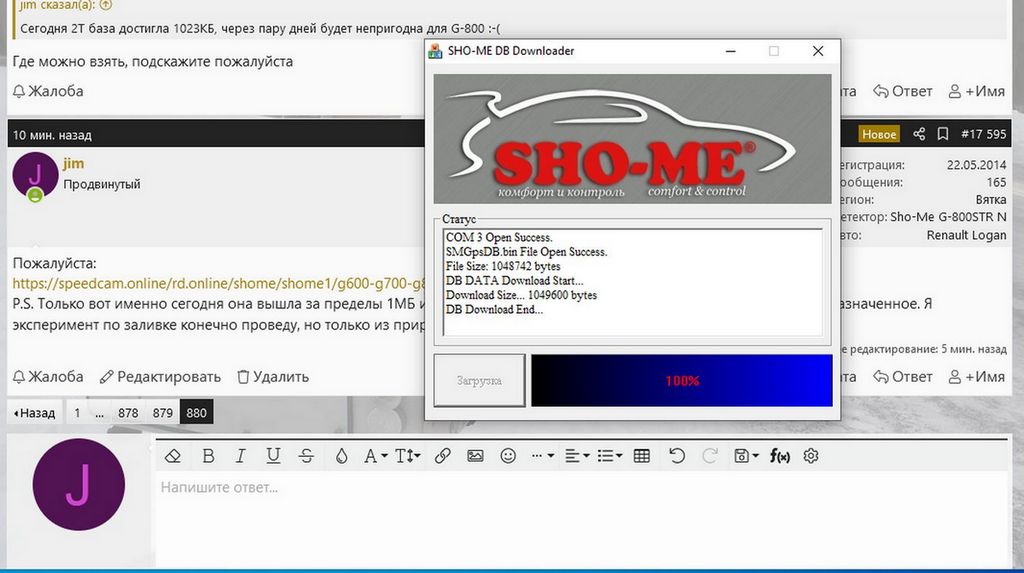Insert an image in the reply editor
The height and width of the screenshot is (573, 1024).
475,456
